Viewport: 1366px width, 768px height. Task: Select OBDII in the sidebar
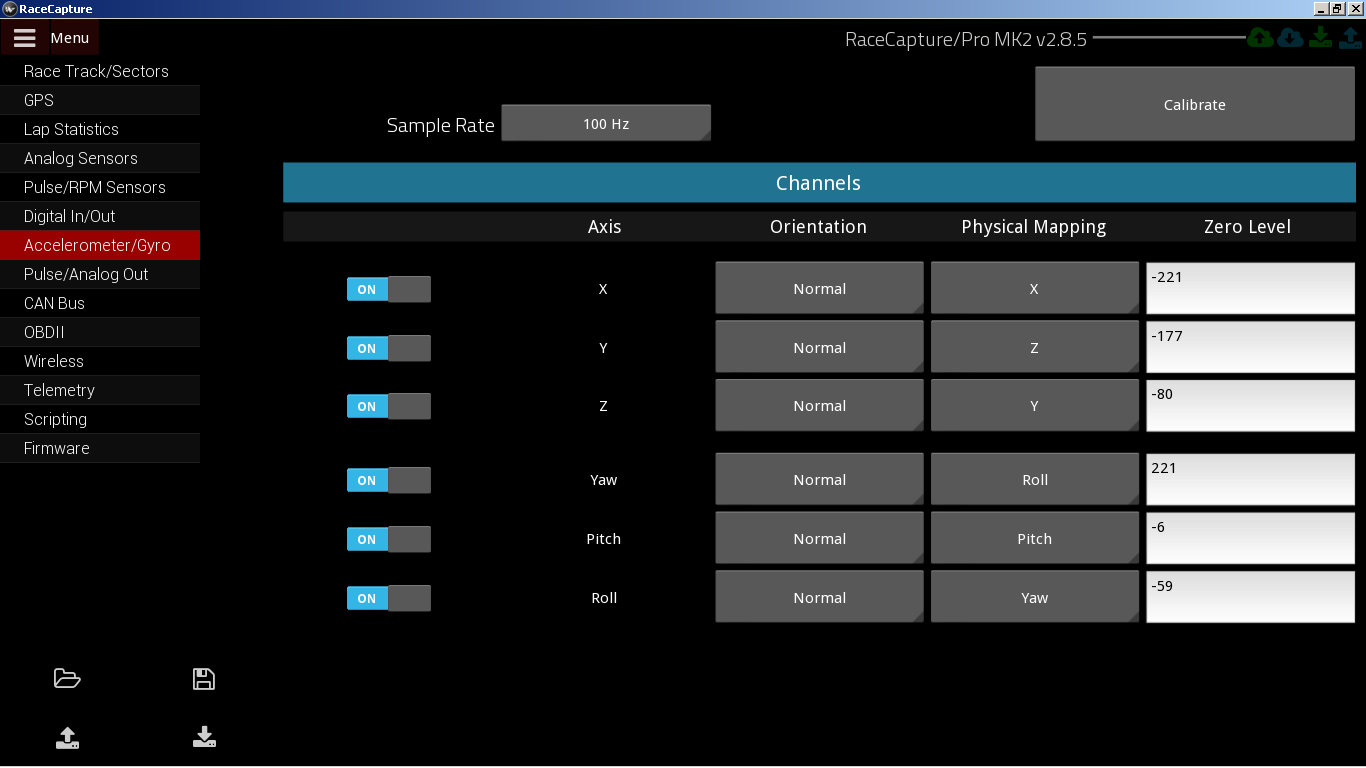point(100,332)
